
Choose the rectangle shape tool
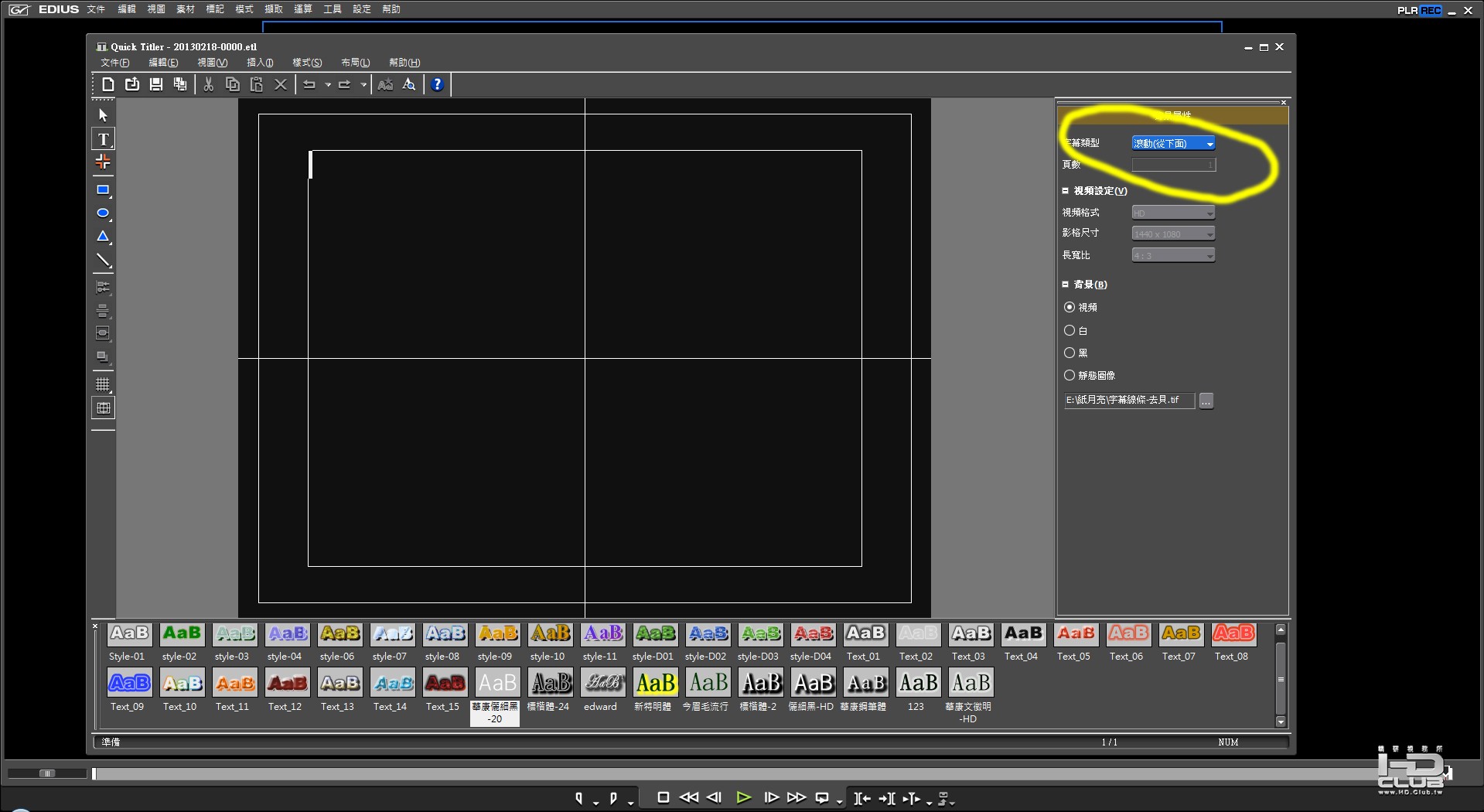103,190
